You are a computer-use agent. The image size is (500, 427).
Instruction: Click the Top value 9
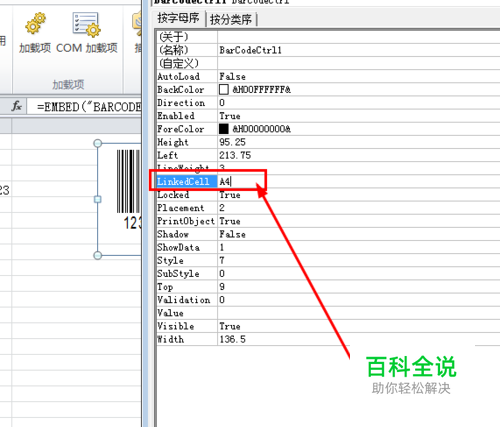coord(222,287)
